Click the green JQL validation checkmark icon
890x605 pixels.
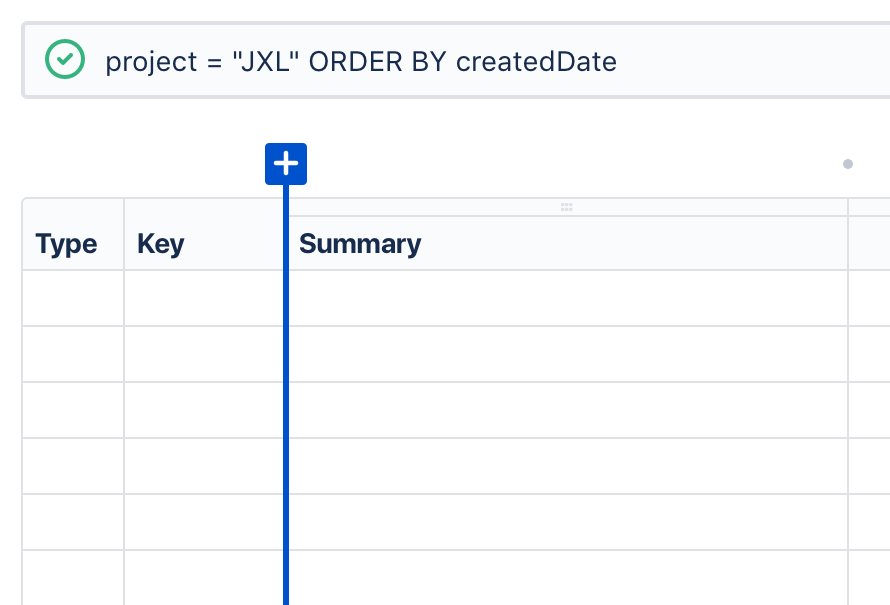[x=65, y=59]
